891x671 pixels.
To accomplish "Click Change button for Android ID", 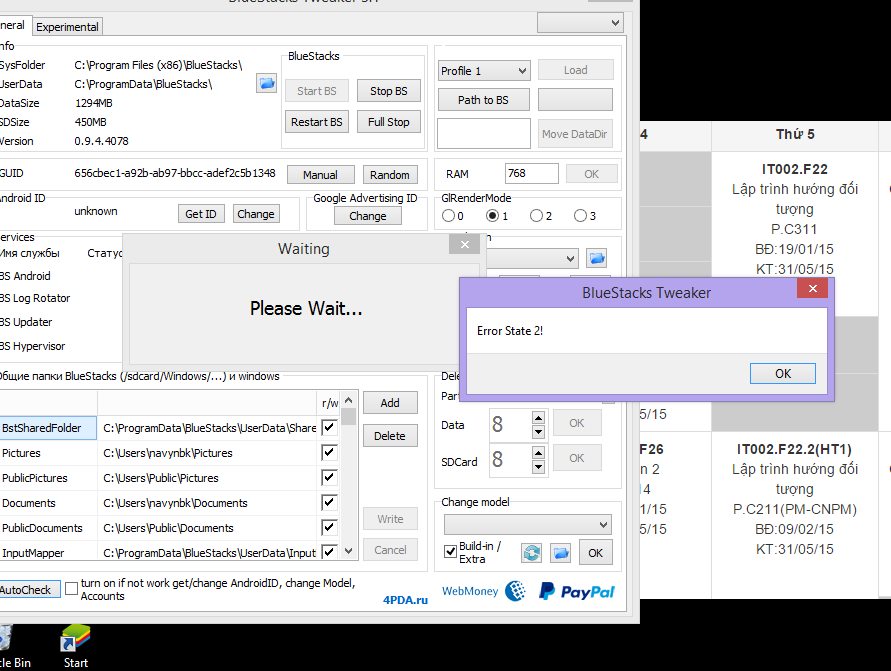I will (x=256, y=214).
